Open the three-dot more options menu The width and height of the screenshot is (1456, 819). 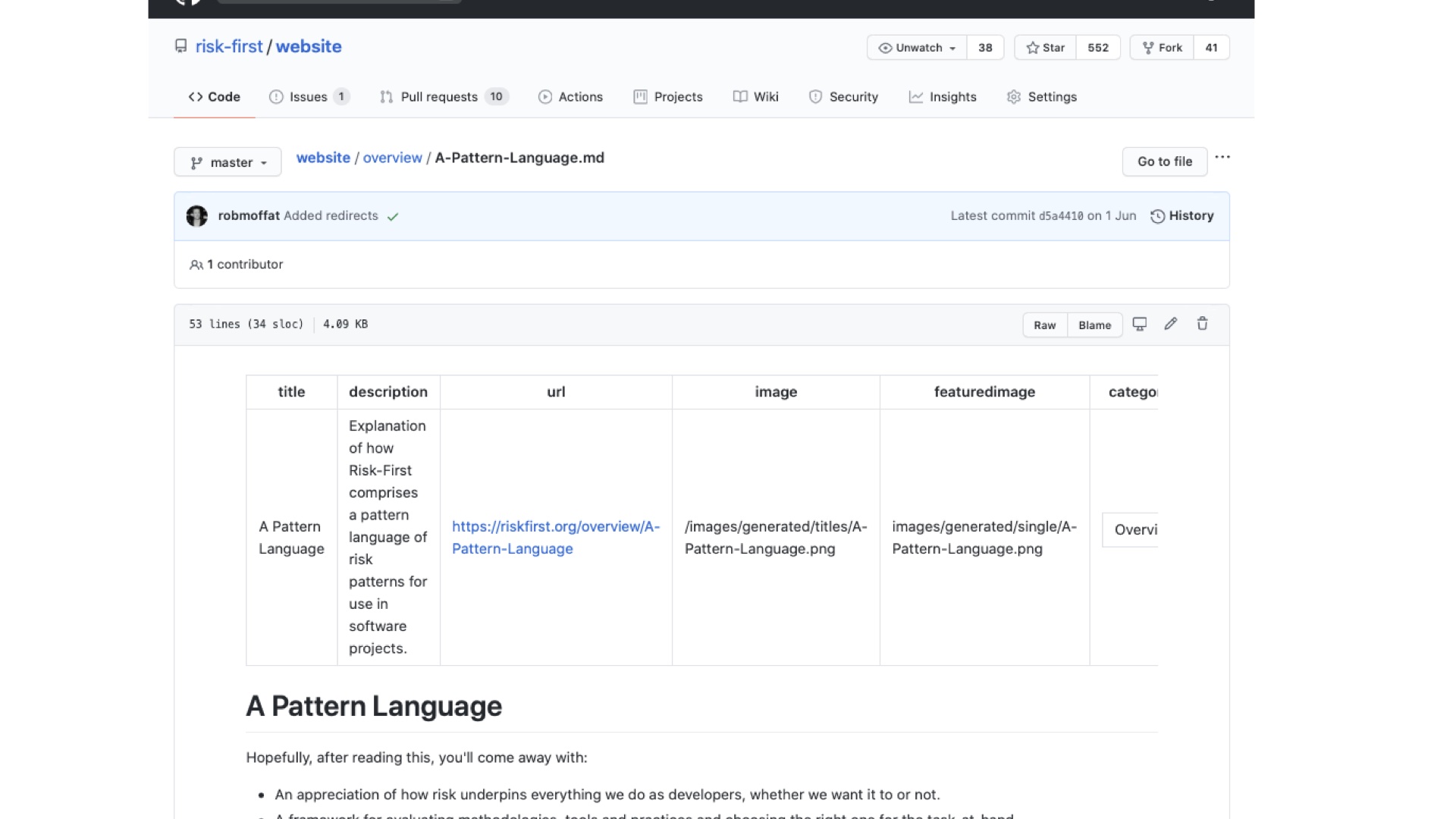(x=1222, y=157)
